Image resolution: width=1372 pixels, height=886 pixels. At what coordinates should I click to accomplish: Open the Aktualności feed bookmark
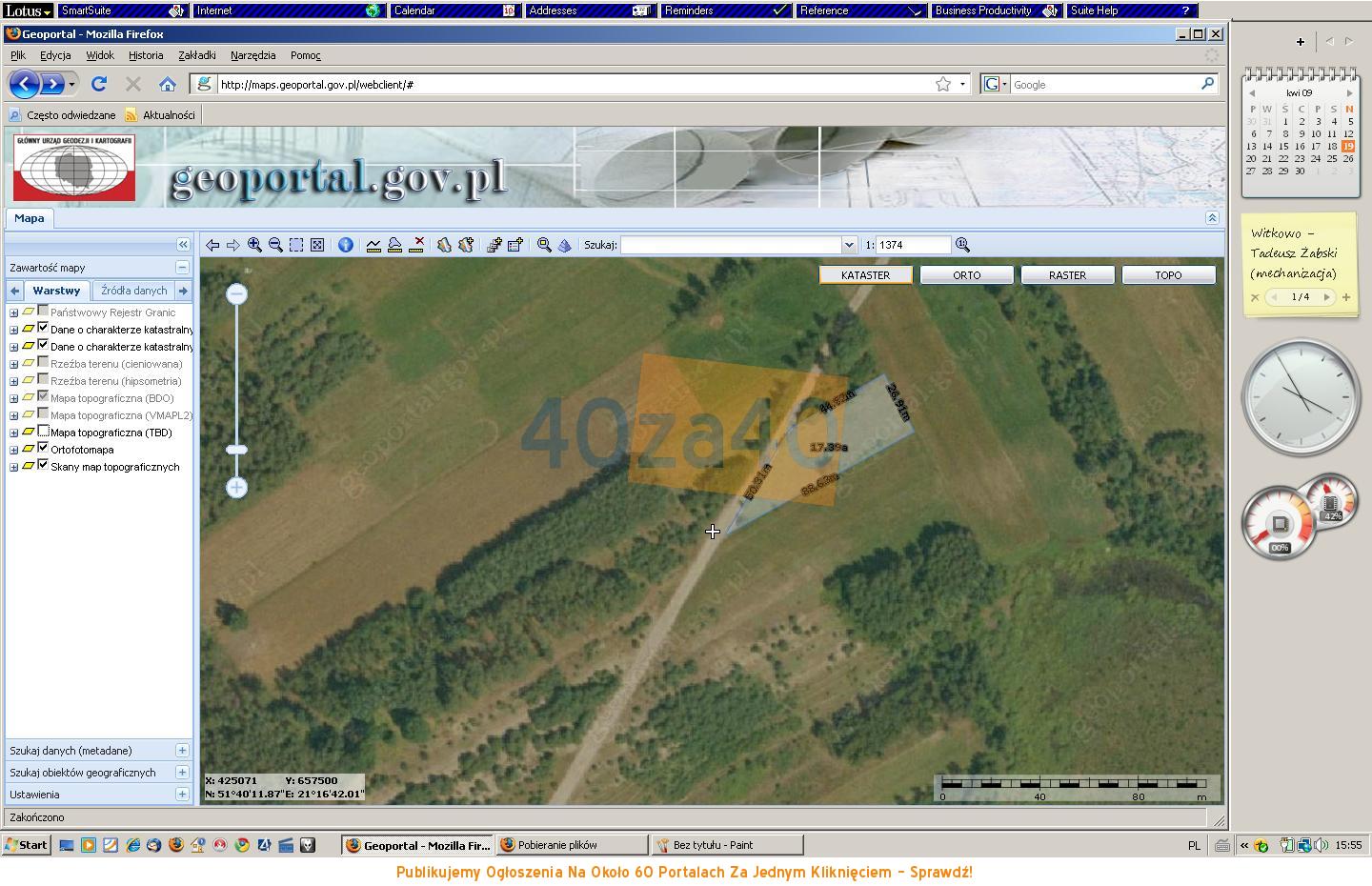pyautogui.click(x=160, y=115)
